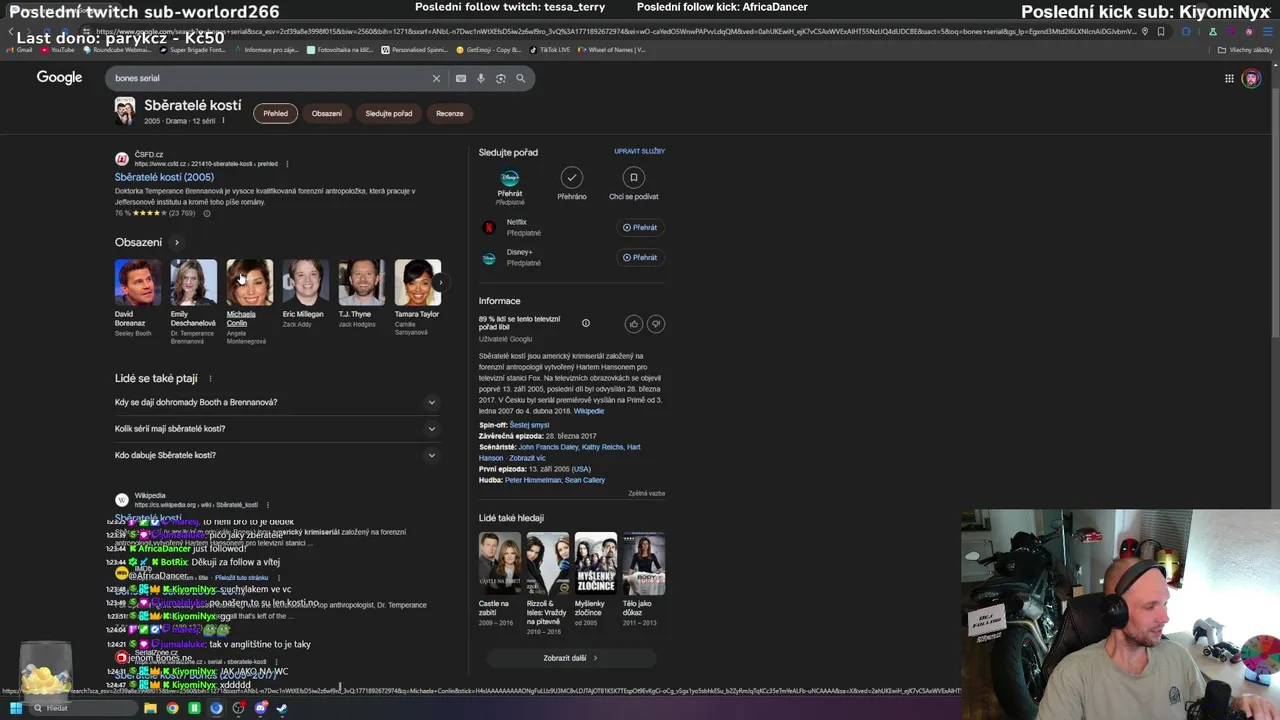Clear the Google search box text
Viewport: 1280px width, 720px height.
[x=436, y=78]
